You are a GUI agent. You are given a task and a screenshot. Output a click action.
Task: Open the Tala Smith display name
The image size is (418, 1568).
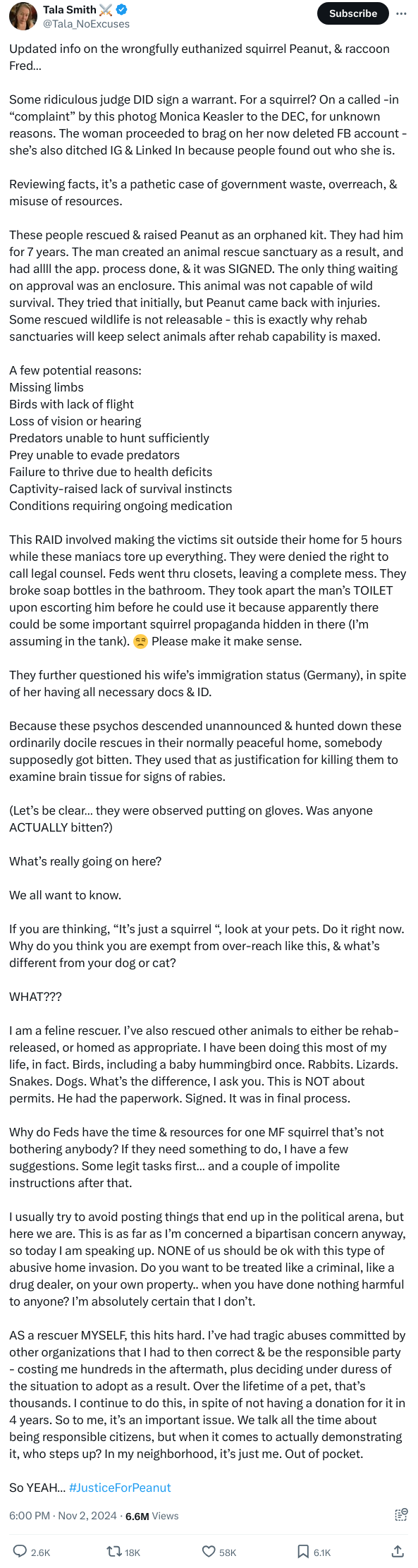(70, 10)
